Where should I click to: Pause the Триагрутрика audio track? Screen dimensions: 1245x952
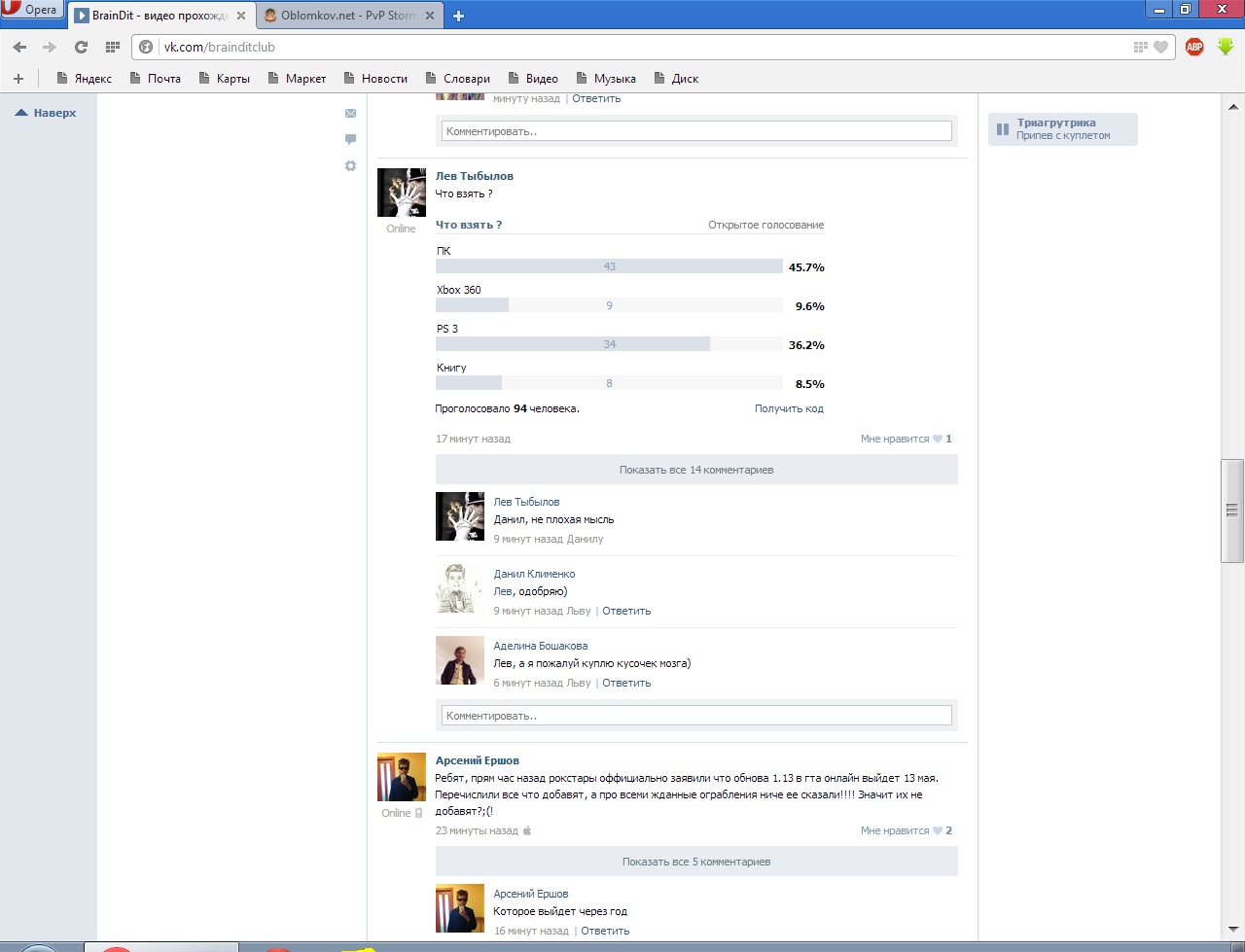pyautogui.click(x=1003, y=129)
